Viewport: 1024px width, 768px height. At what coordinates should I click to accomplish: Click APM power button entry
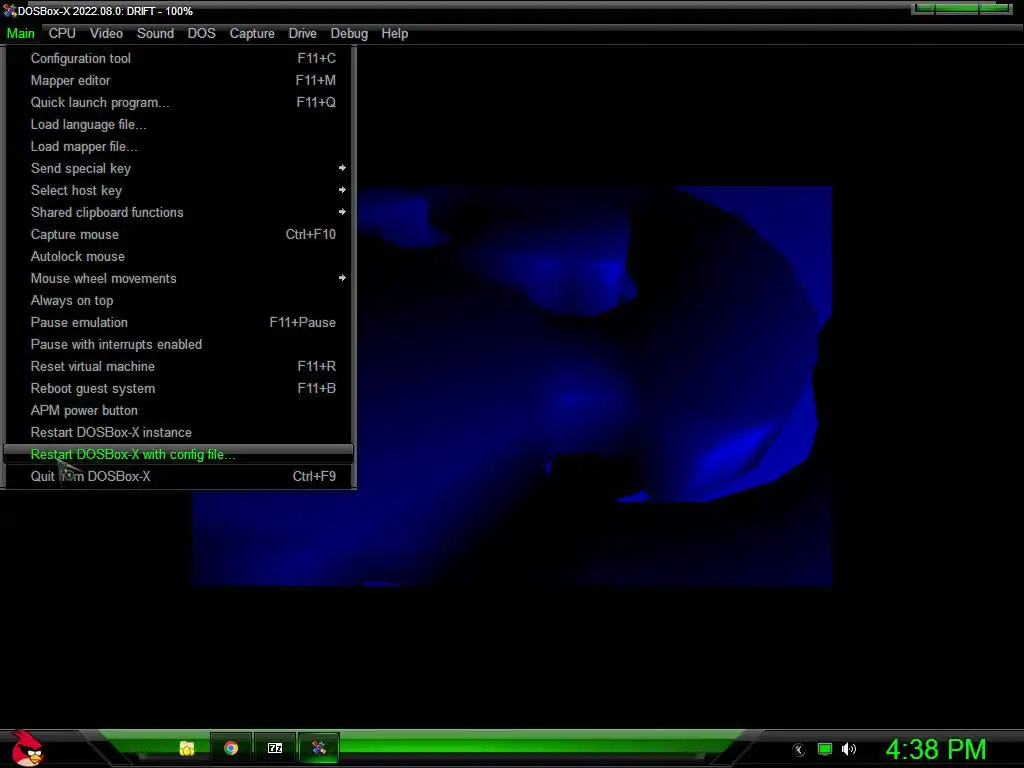click(x=178, y=410)
